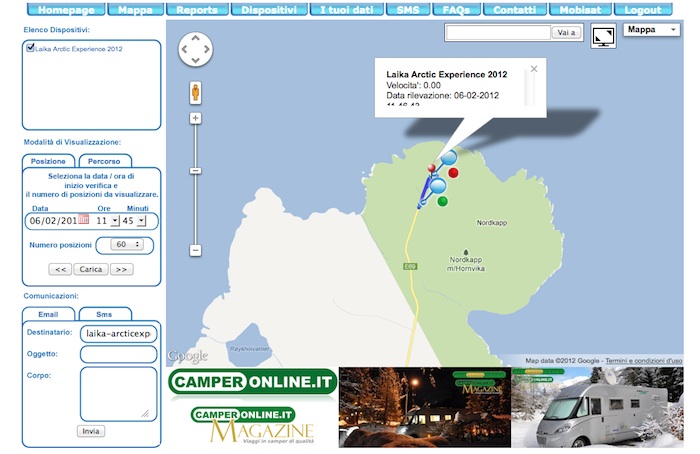Switch to the Sms communication tab

103,314
